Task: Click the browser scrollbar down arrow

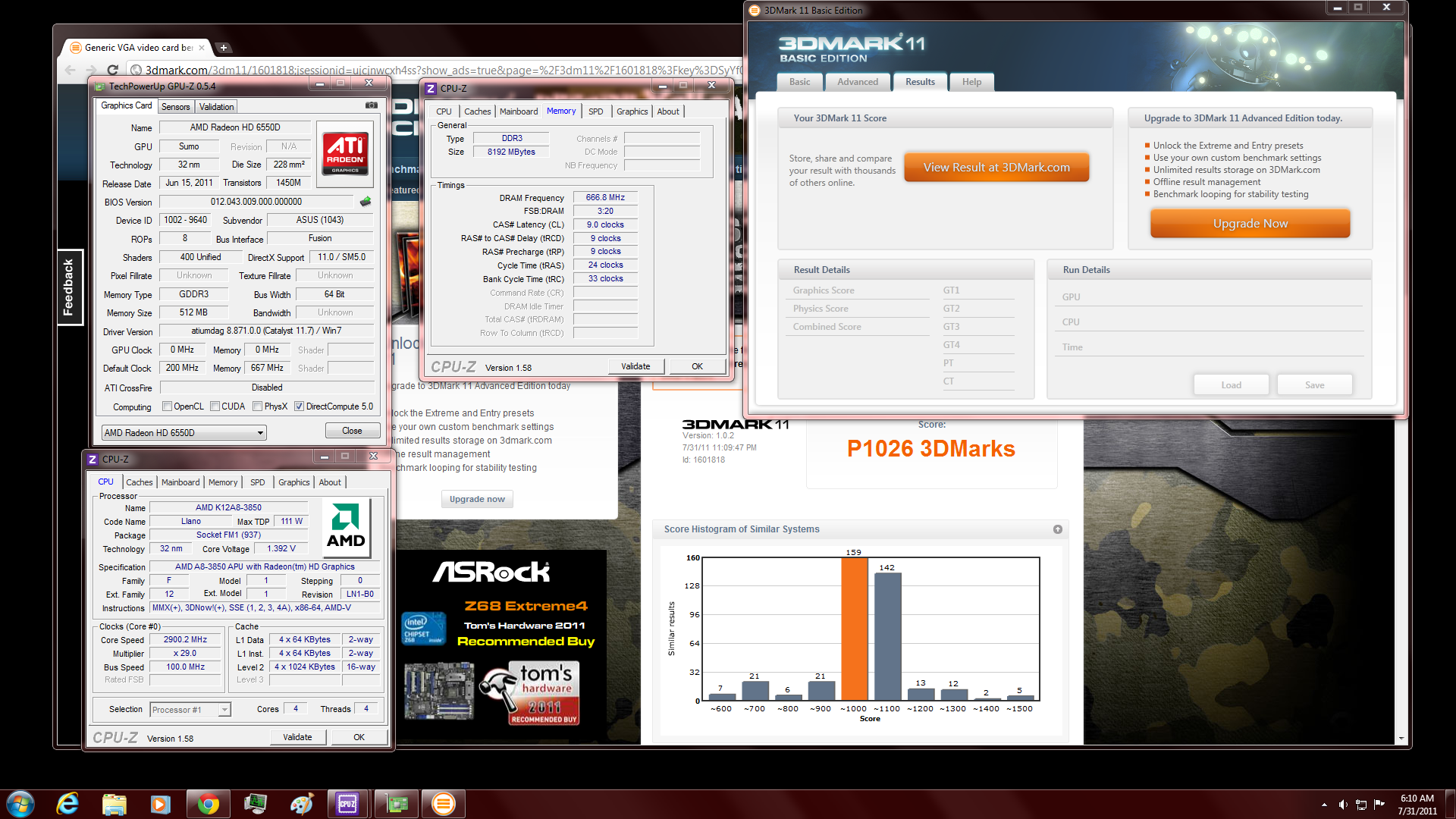Action: point(1401,739)
